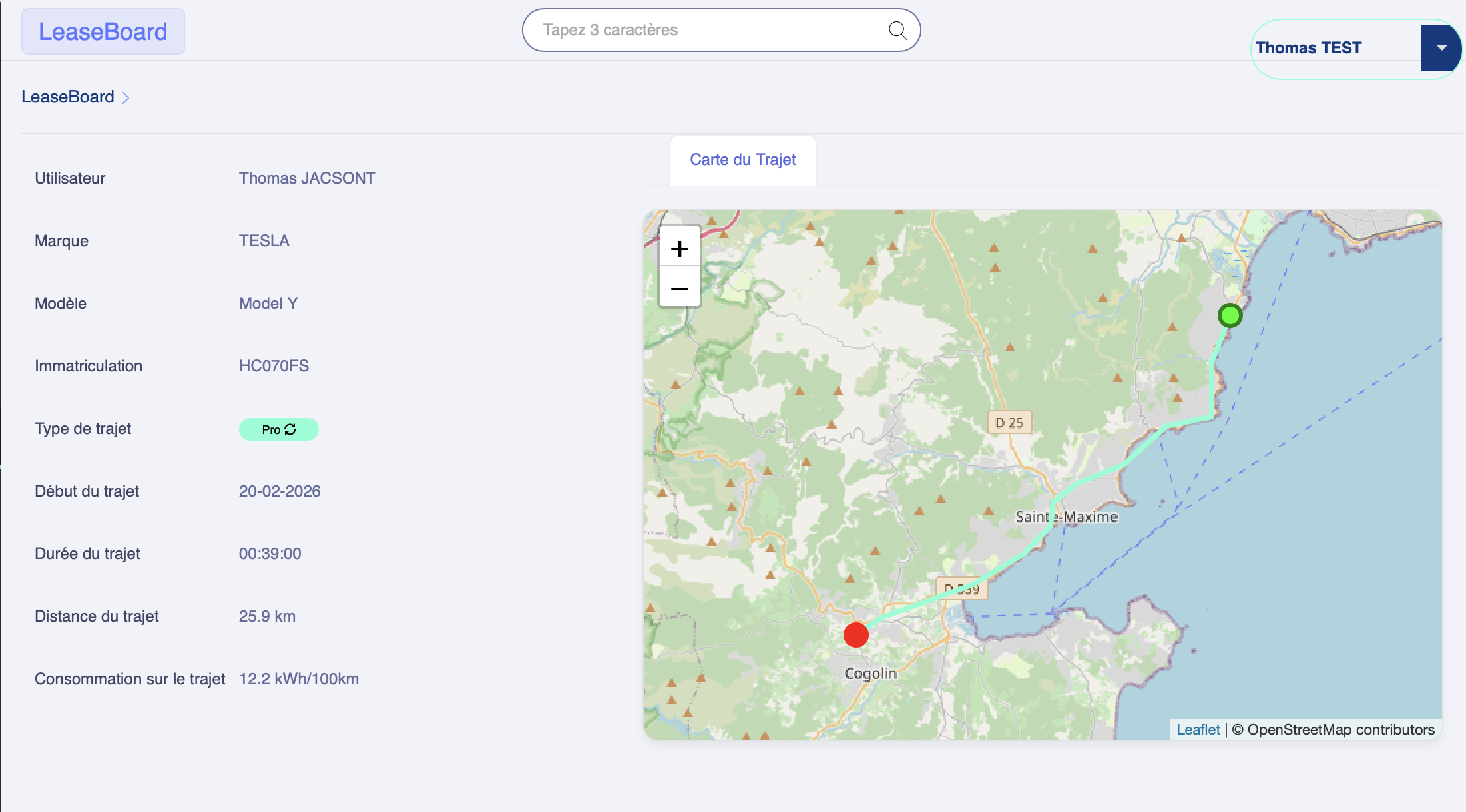Click the user name Thomas JACSONT
The width and height of the screenshot is (1466, 812).
307,178
